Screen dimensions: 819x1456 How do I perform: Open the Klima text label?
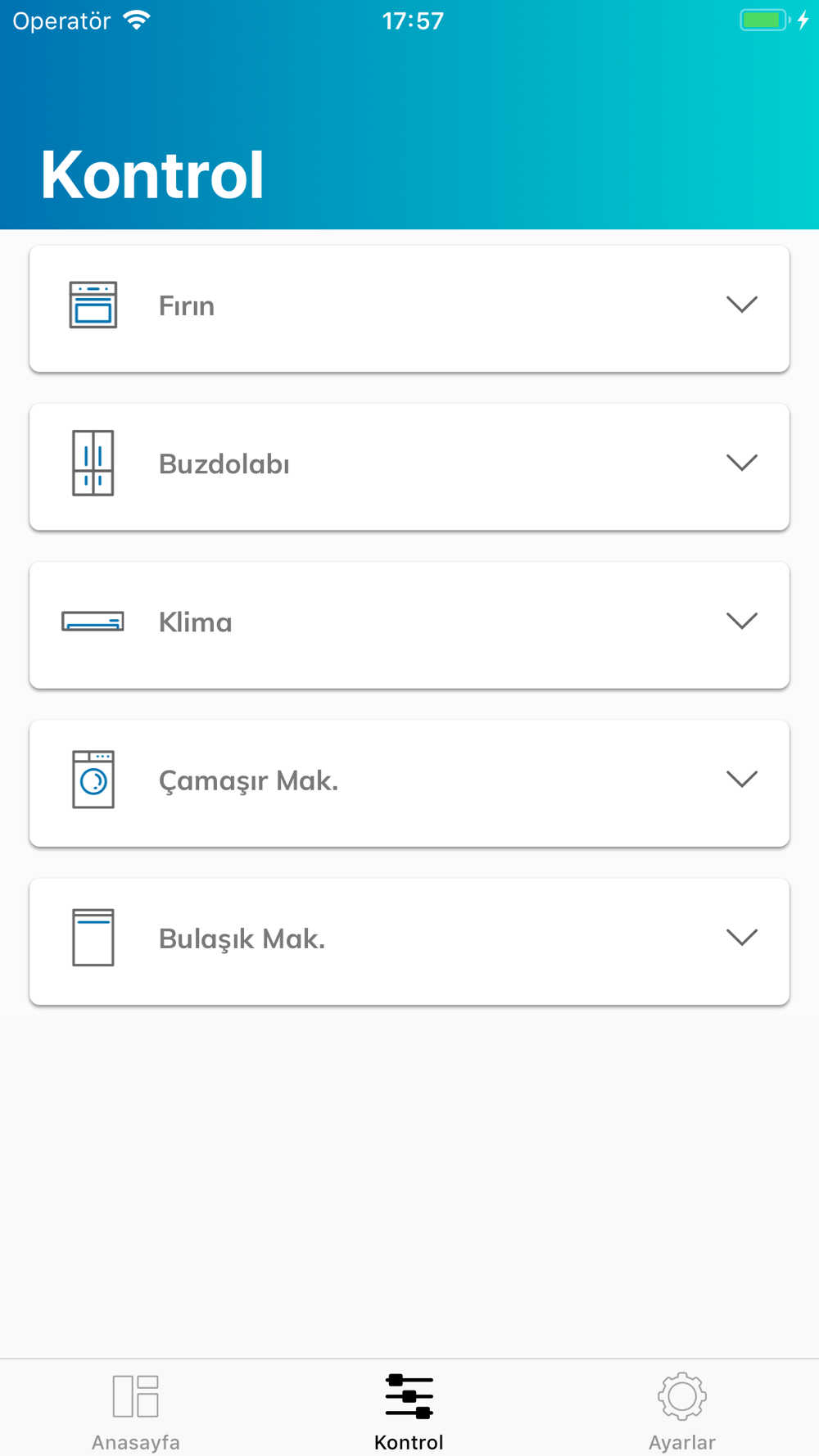[x=196, y=622]
